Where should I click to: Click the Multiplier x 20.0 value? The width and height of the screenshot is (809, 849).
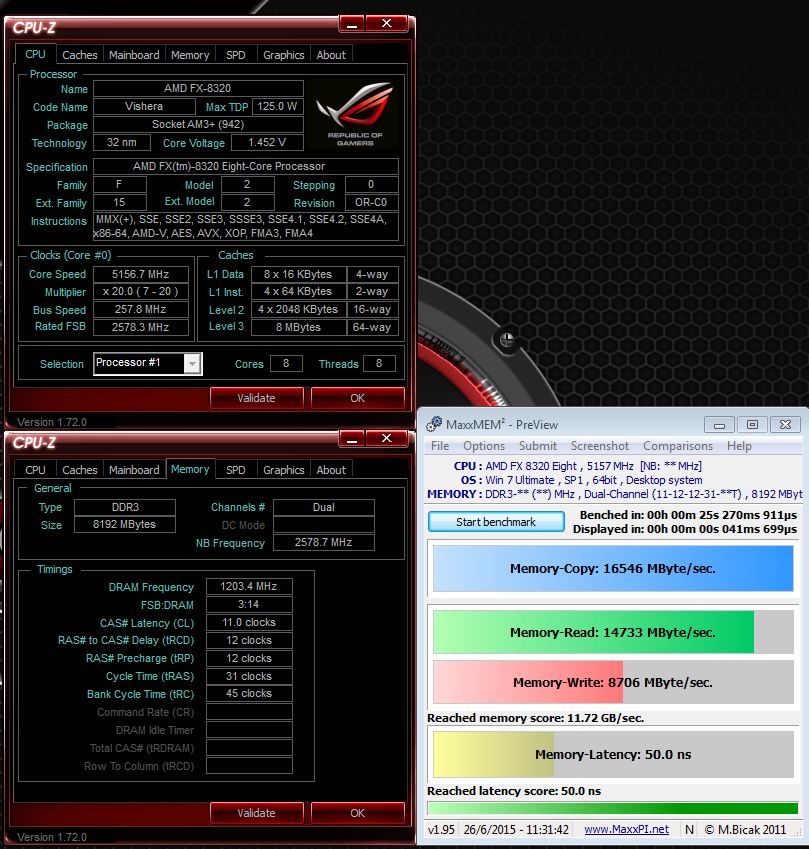pos(141,291)
